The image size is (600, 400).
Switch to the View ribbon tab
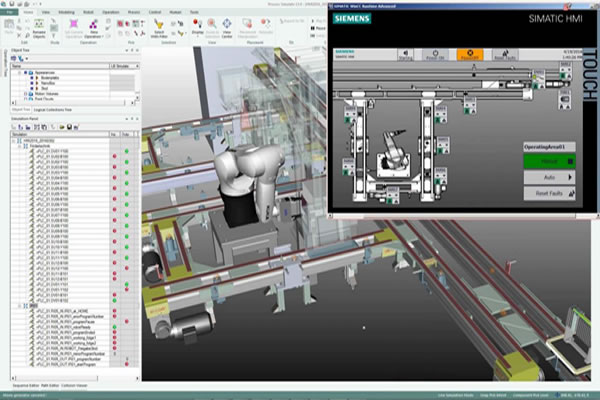[x=46, y=12]
